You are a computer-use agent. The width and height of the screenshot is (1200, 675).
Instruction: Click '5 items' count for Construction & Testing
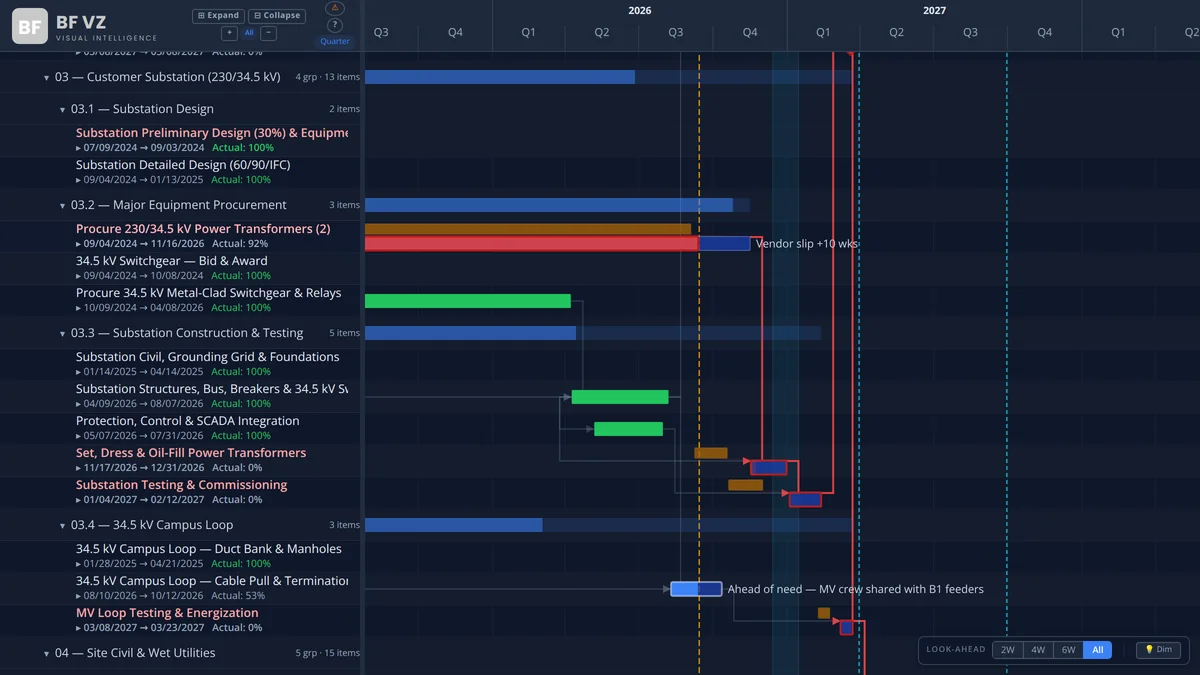tap(344, 333)
